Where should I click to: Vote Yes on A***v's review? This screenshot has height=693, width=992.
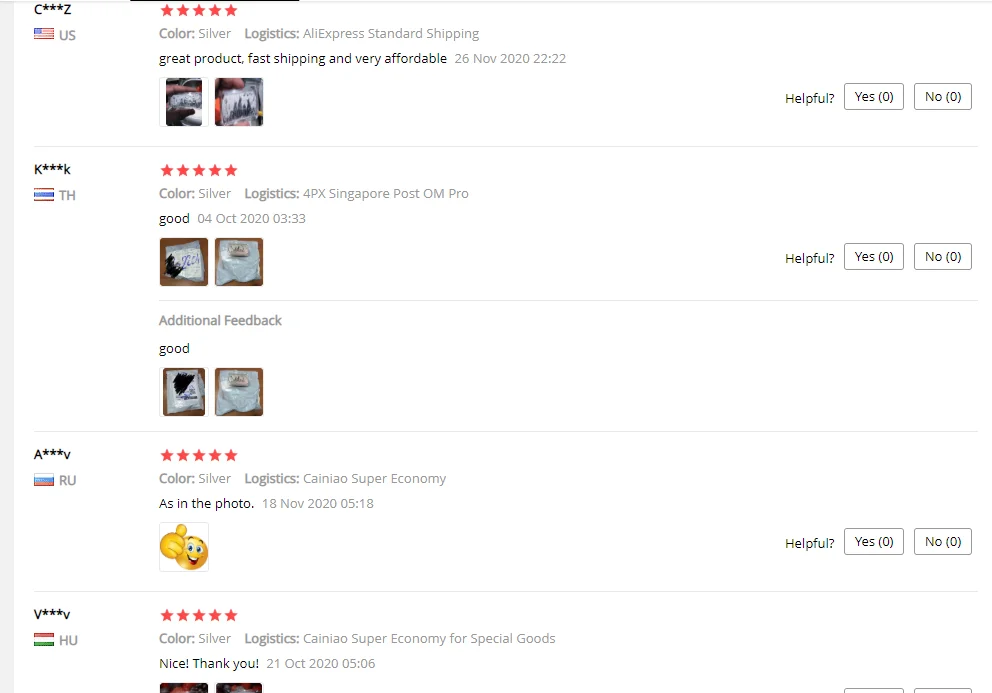(874, 542)
